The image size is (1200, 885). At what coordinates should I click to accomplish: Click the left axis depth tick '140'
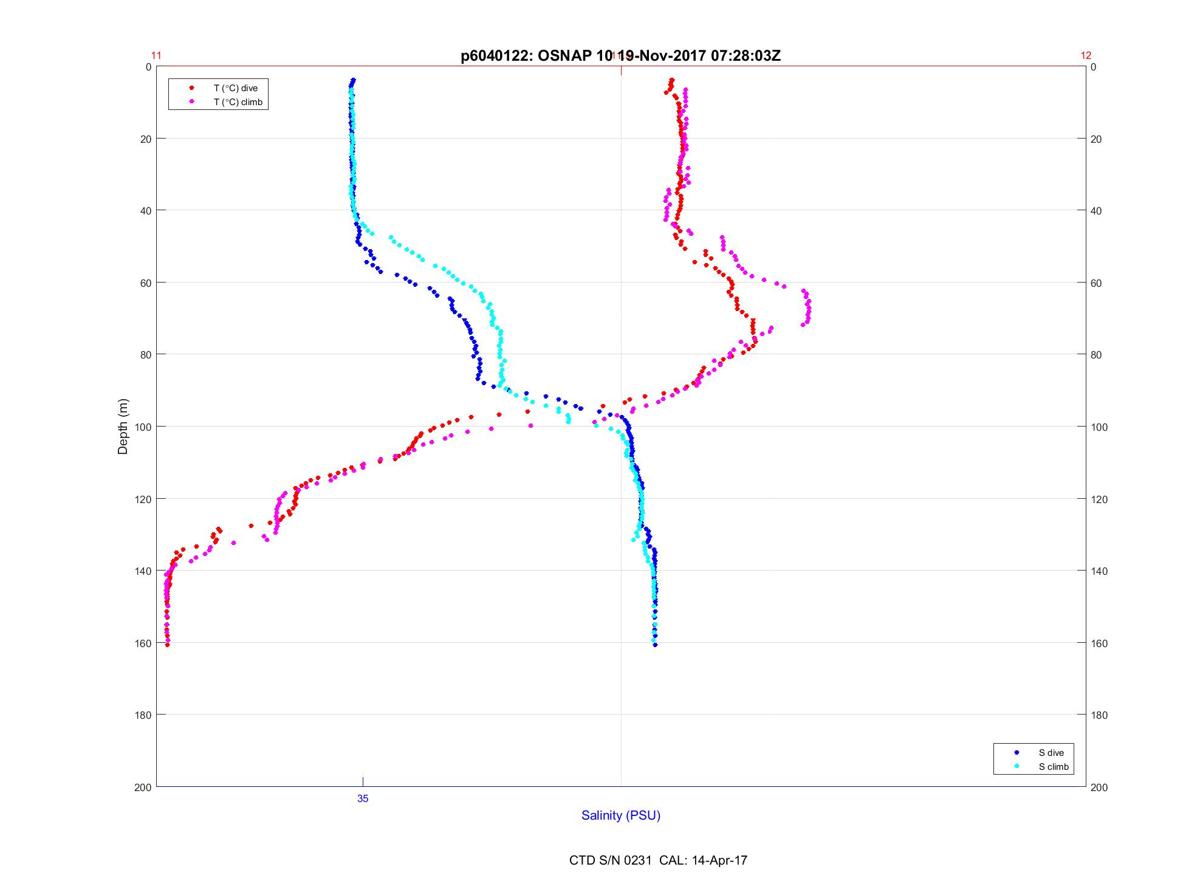click(143, 571)
